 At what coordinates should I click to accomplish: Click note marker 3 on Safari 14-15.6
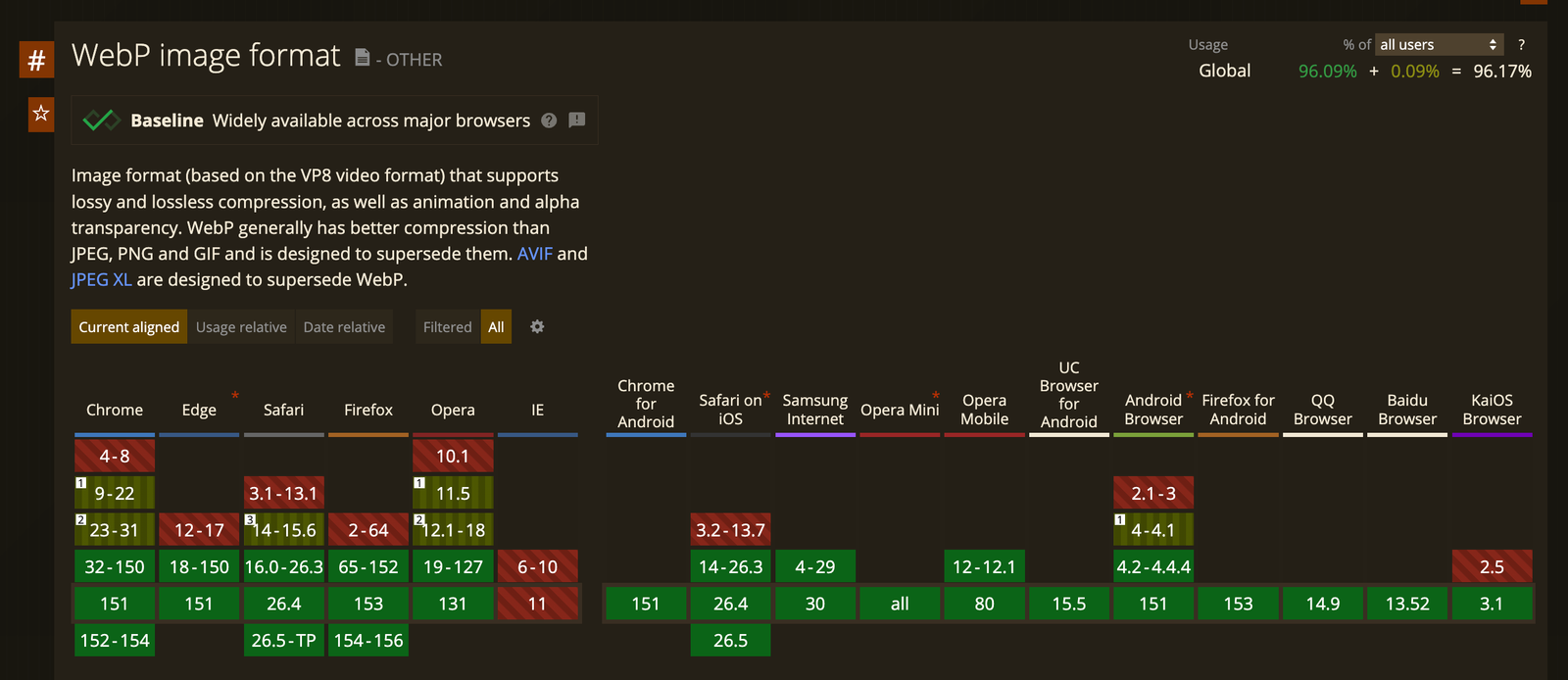(250, 519)
